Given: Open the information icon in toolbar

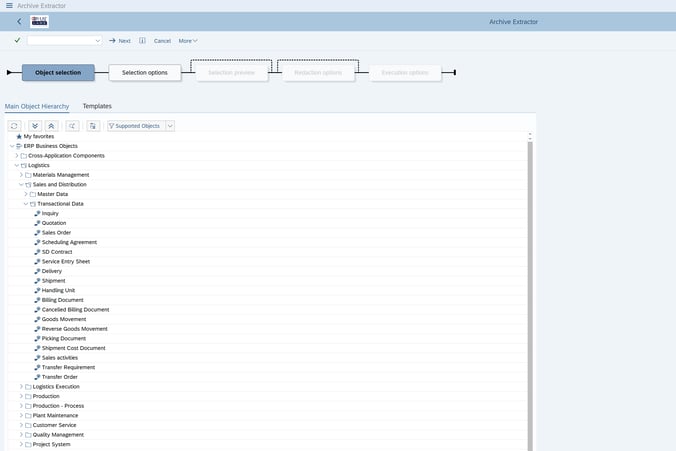Looking at the screenshot, I should click(x=142, y=41).
